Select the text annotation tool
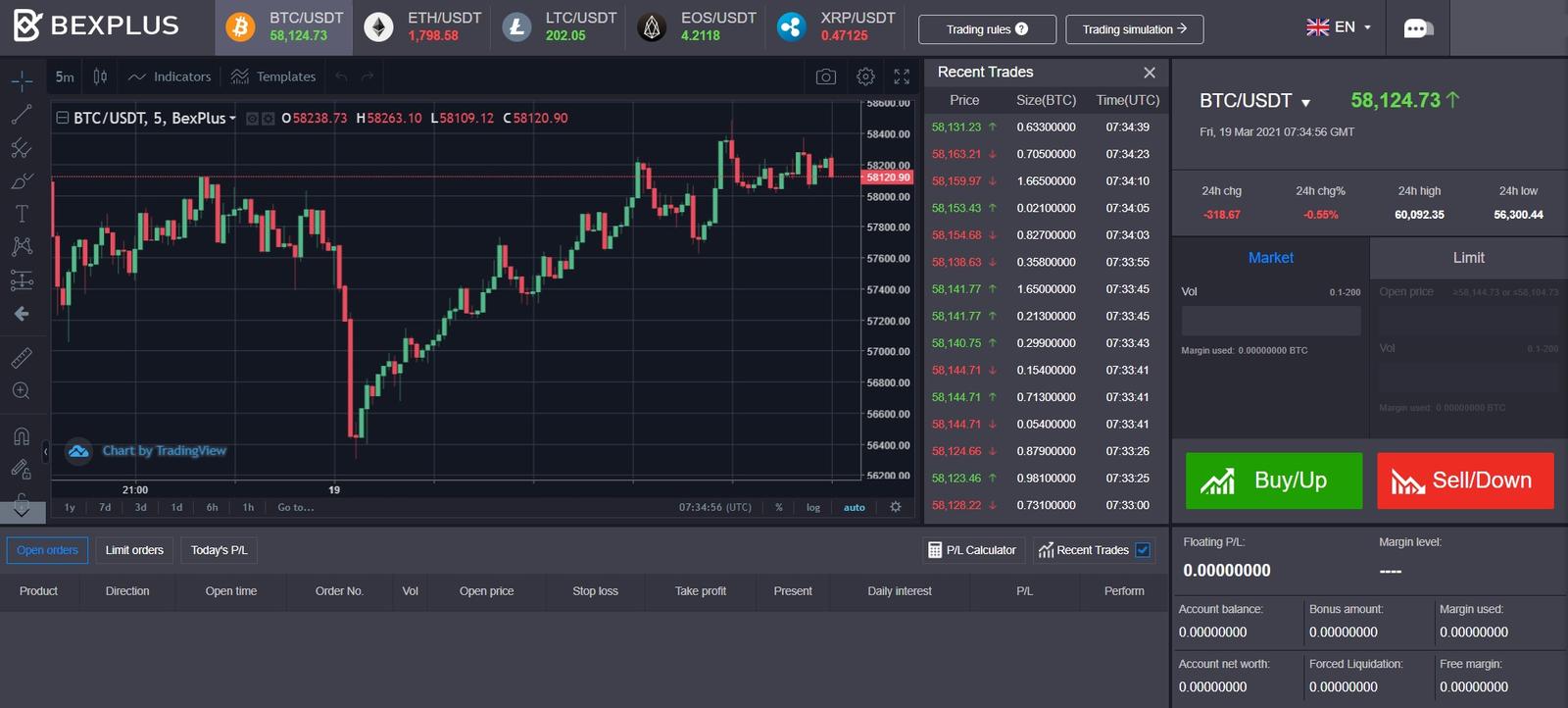 [22, 214]
